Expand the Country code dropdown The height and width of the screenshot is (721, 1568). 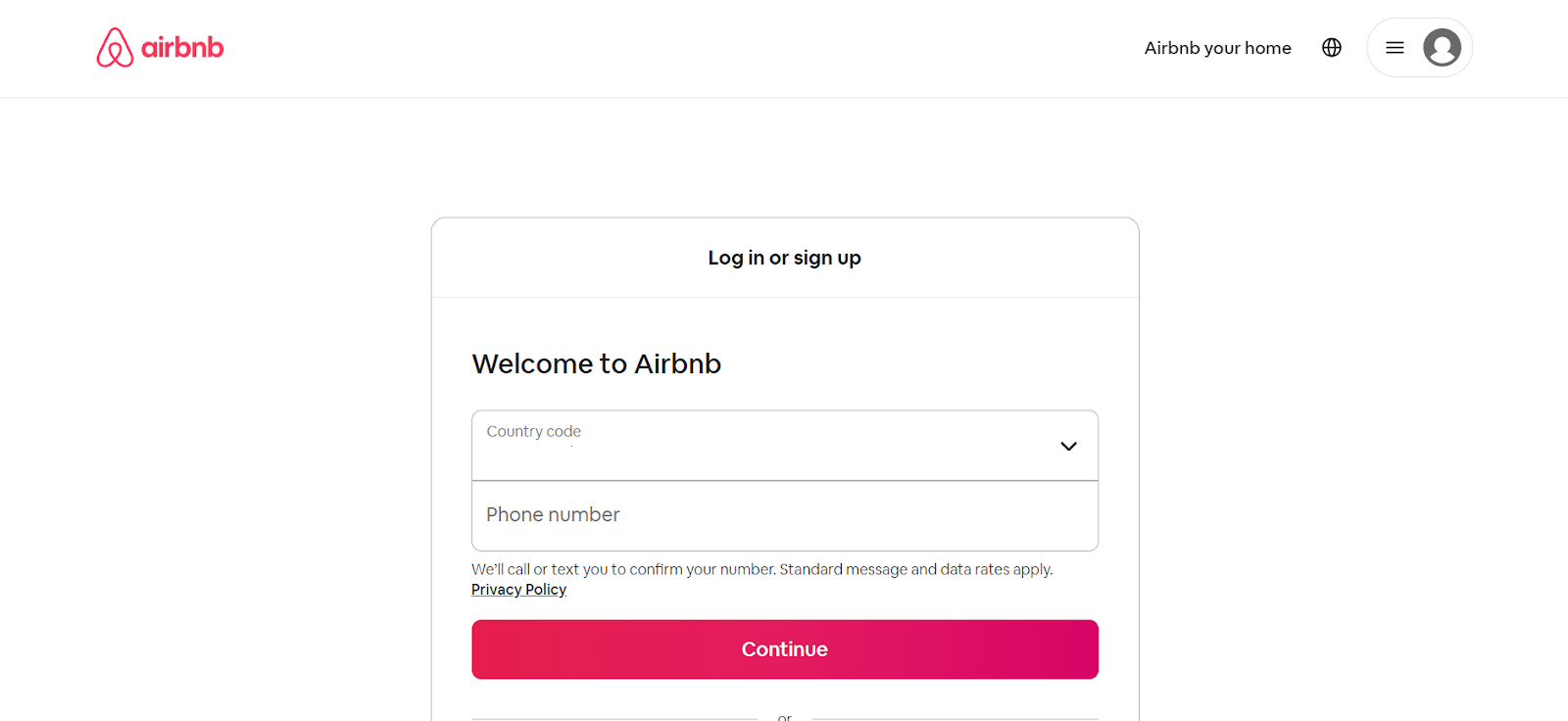[x=784, y=446]
